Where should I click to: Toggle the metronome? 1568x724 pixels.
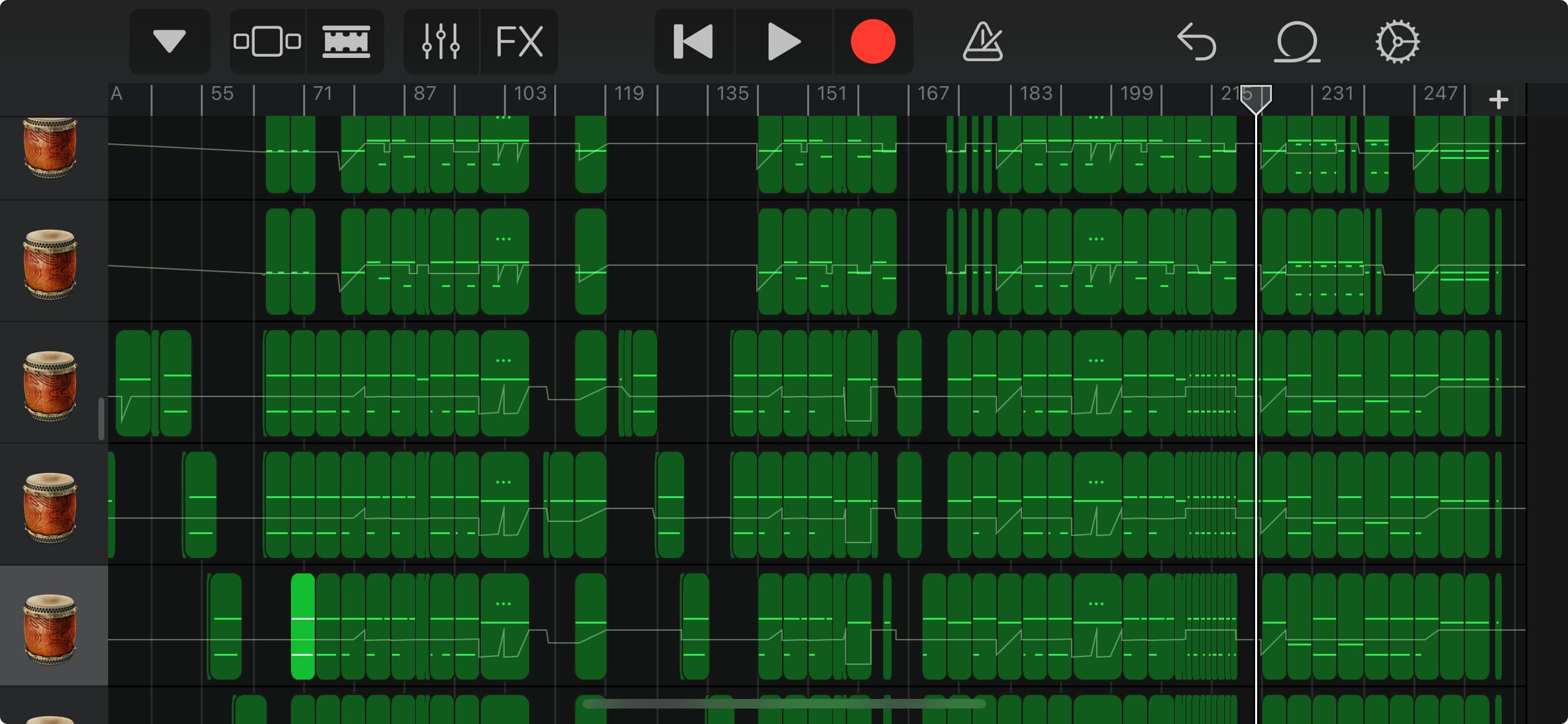(982, 42)
